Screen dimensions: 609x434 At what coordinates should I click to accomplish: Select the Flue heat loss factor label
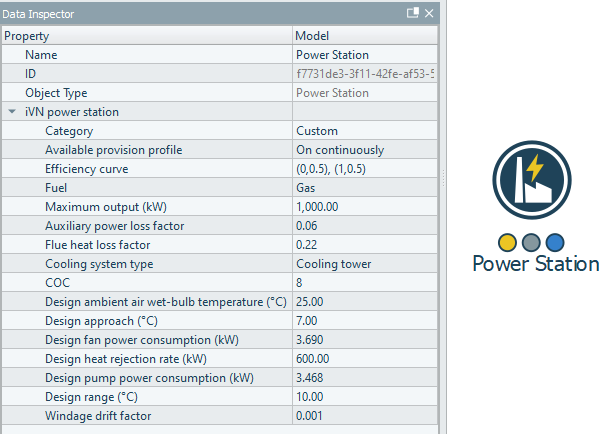(97, 245)
